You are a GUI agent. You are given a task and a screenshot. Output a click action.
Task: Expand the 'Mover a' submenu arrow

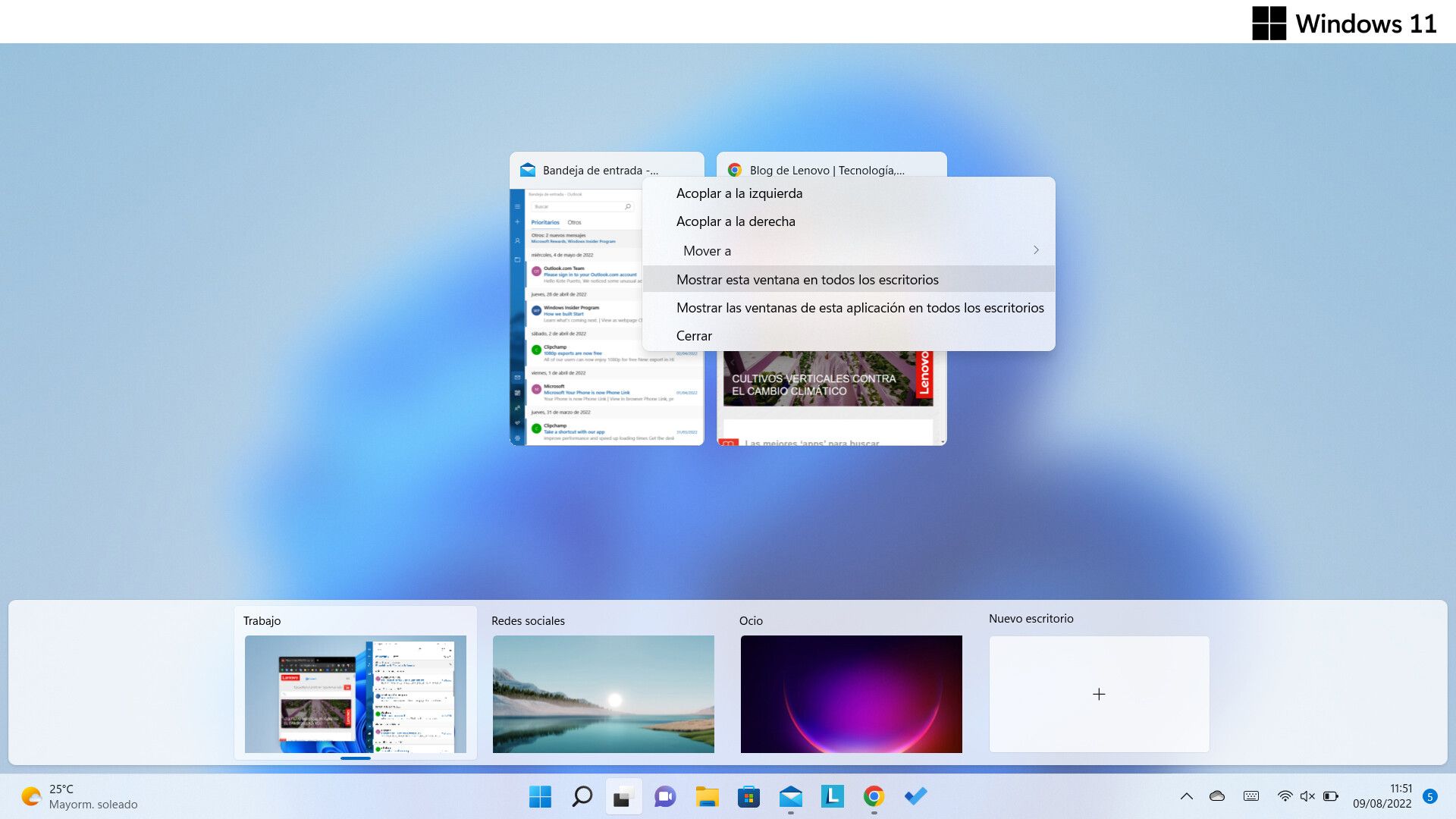(1036, 250)
